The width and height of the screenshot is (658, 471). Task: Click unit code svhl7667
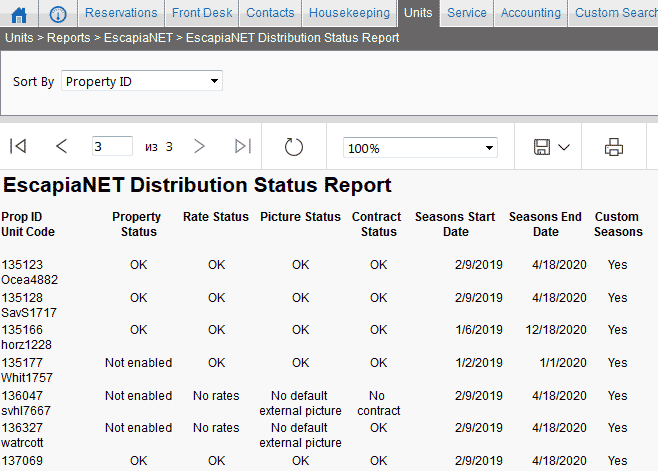26,411
